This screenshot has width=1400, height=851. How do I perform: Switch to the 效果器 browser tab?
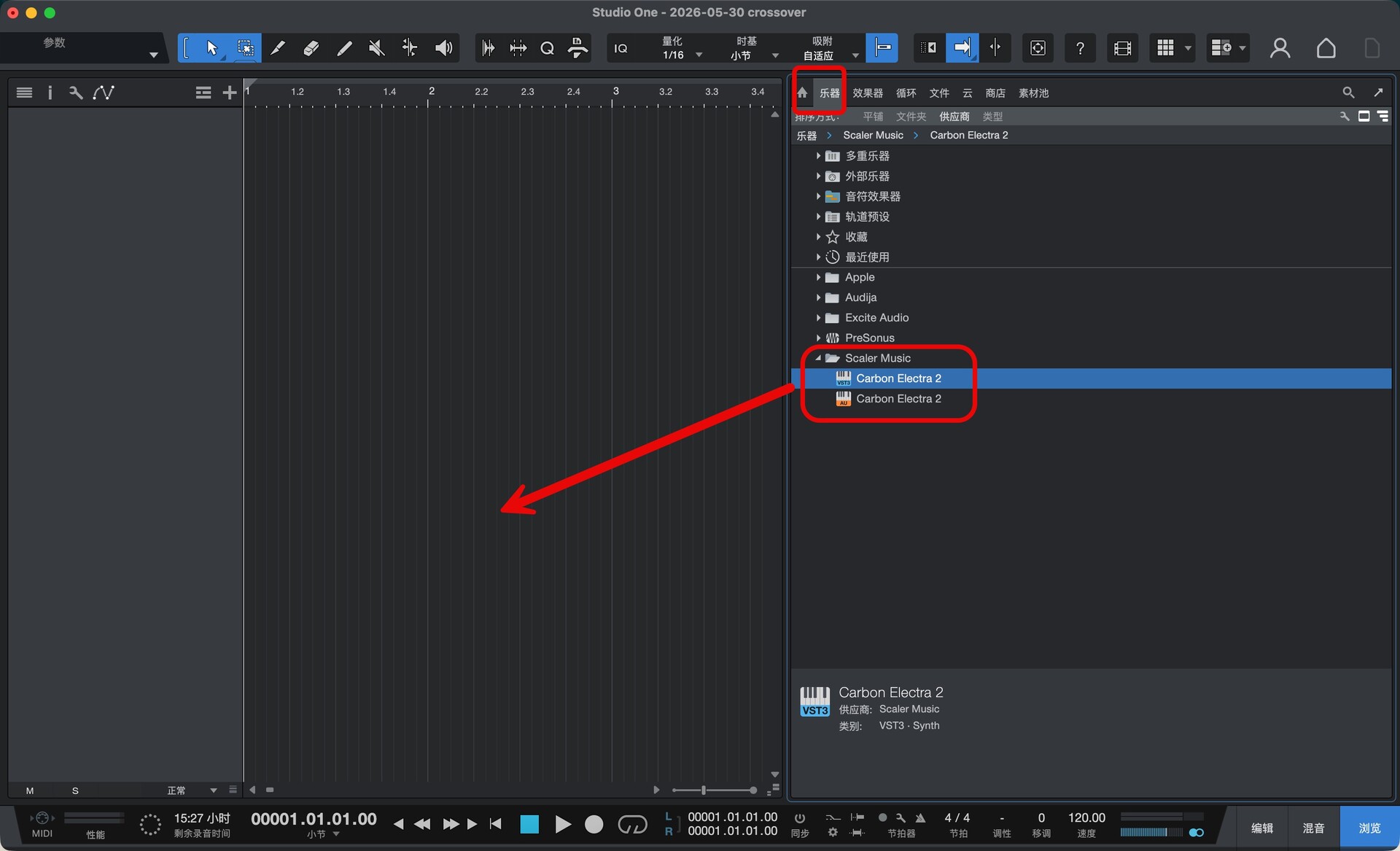coord(868,93)
